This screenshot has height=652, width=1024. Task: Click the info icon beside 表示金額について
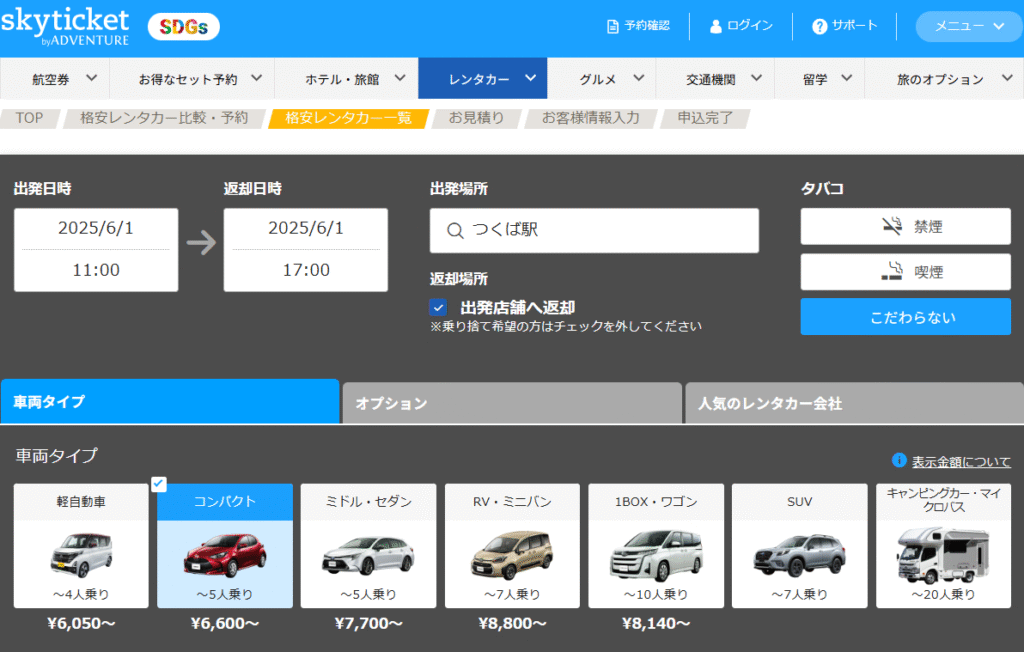click(x=899, y=461)
